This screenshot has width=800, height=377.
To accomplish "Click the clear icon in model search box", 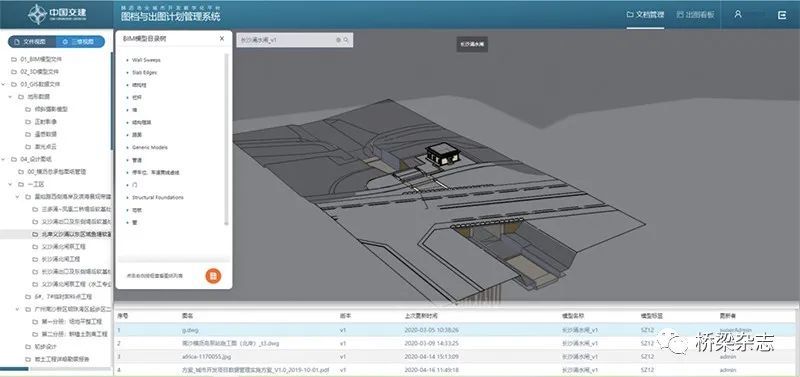I will coord(338,40).
